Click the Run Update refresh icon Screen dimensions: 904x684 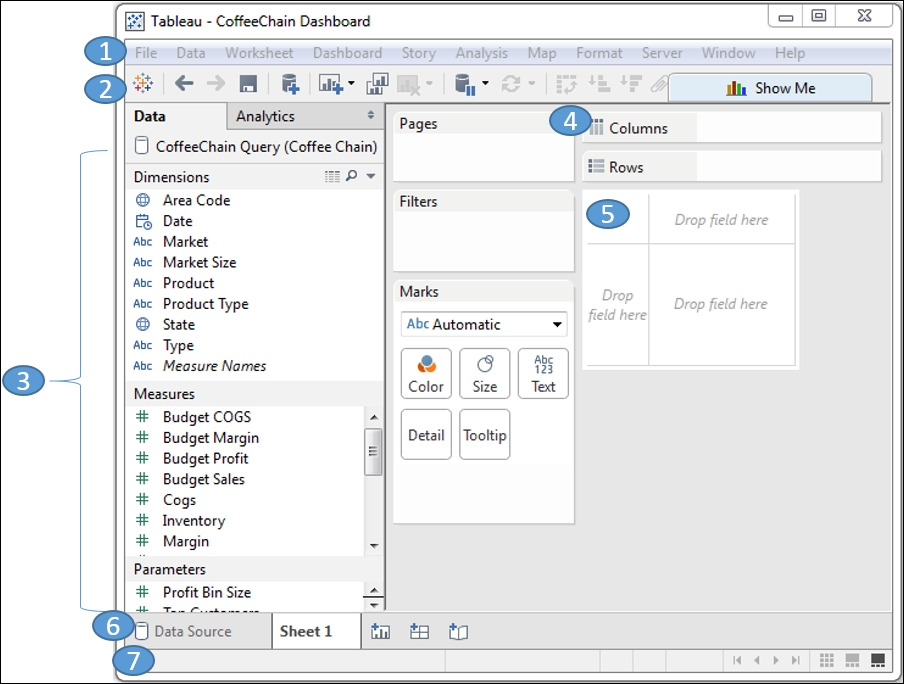511,84
